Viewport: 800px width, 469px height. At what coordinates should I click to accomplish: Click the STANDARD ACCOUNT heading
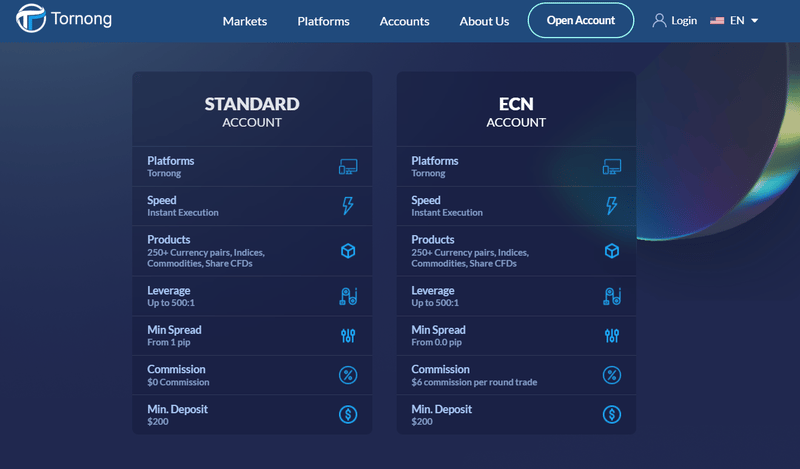[252, 112]
